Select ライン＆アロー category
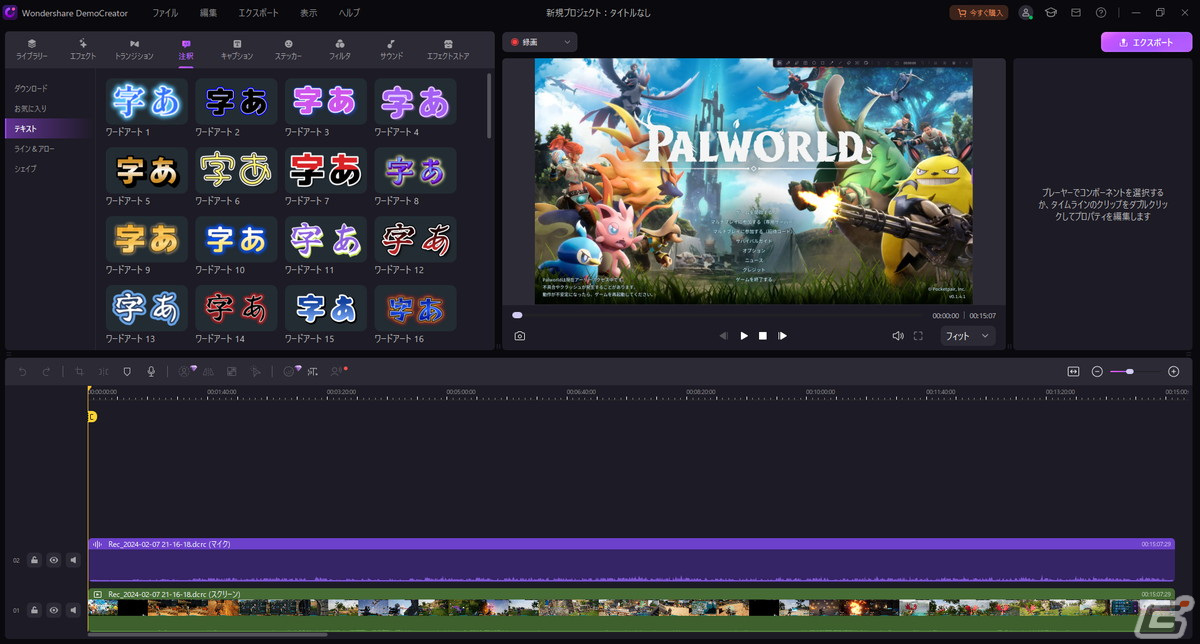This screenshot has height=644, width=1200. (34, 148)
